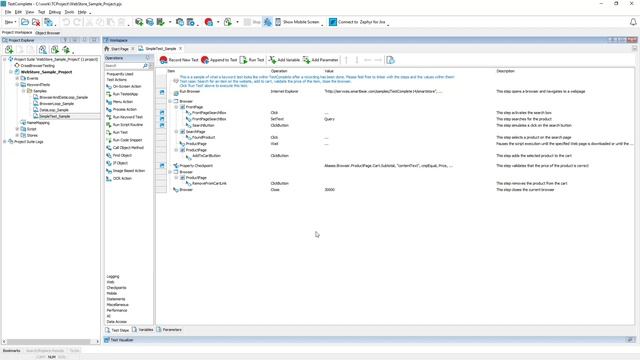Open the Statements operations category
This screenshot has width=640, height=360.
point(116,299)
